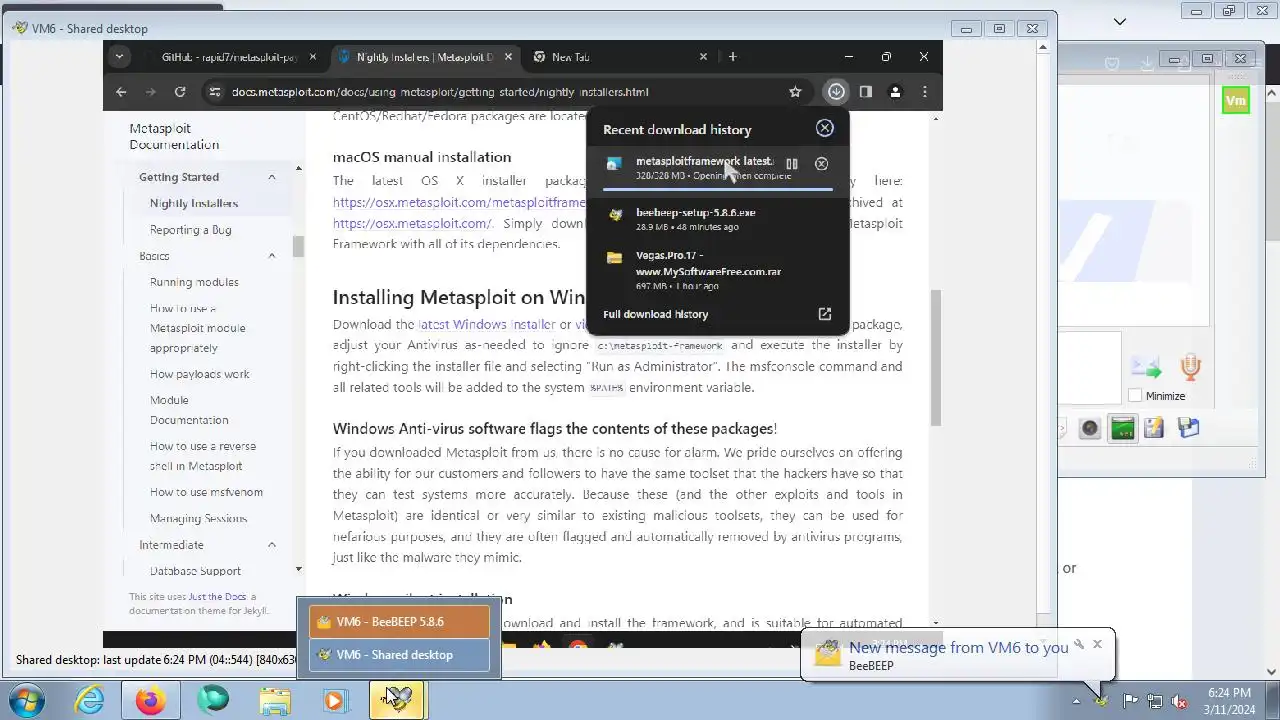Open notification options wrench icon

pos(1079,644)
